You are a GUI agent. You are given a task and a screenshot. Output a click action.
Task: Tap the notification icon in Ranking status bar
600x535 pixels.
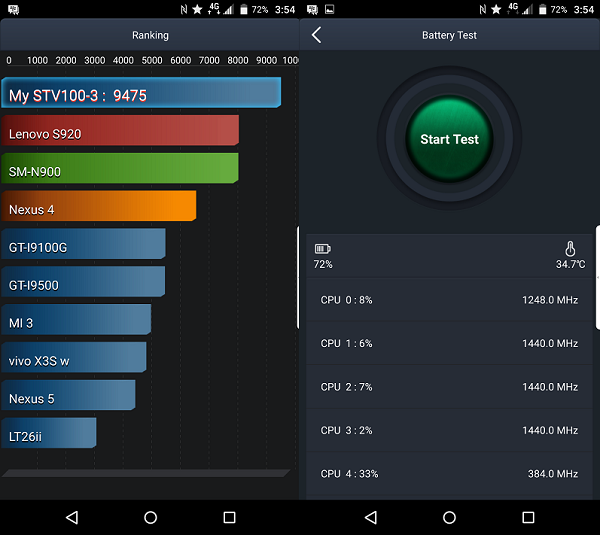click(13, 10)
